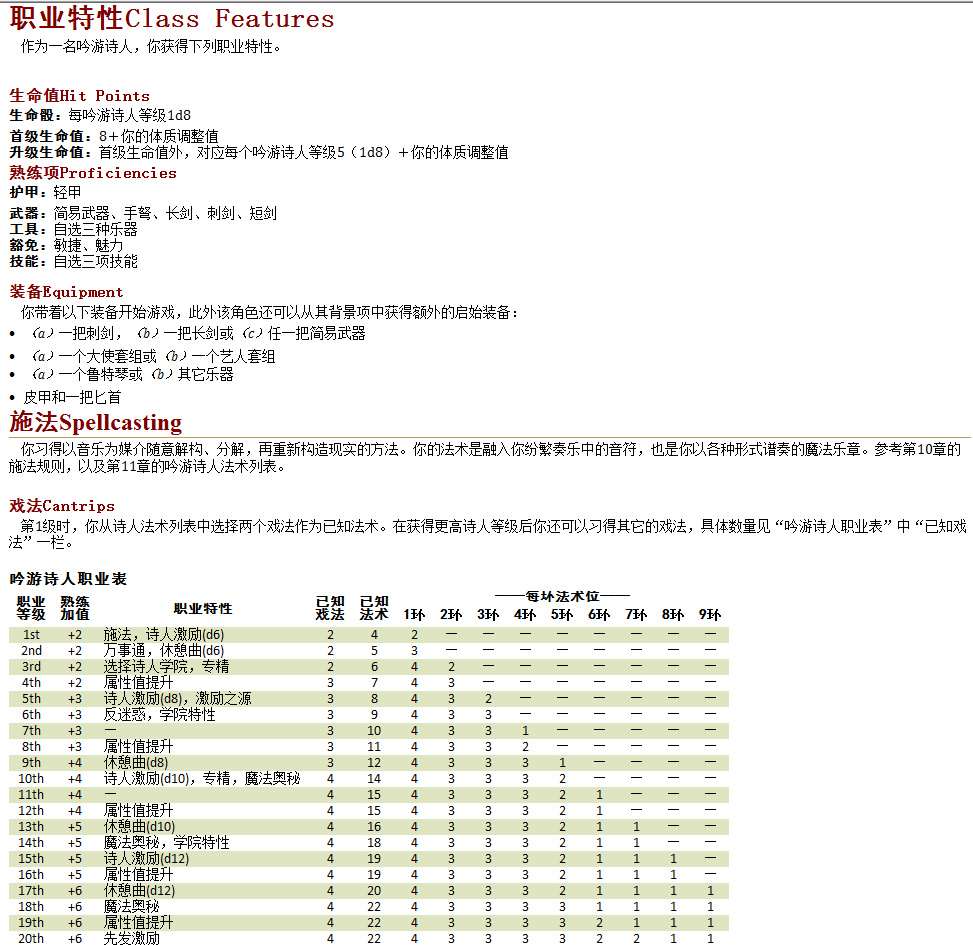Click the 万事通，休憩曲(d6) entry
This screenshot has width=973, height=945.
tap(164, 650)
